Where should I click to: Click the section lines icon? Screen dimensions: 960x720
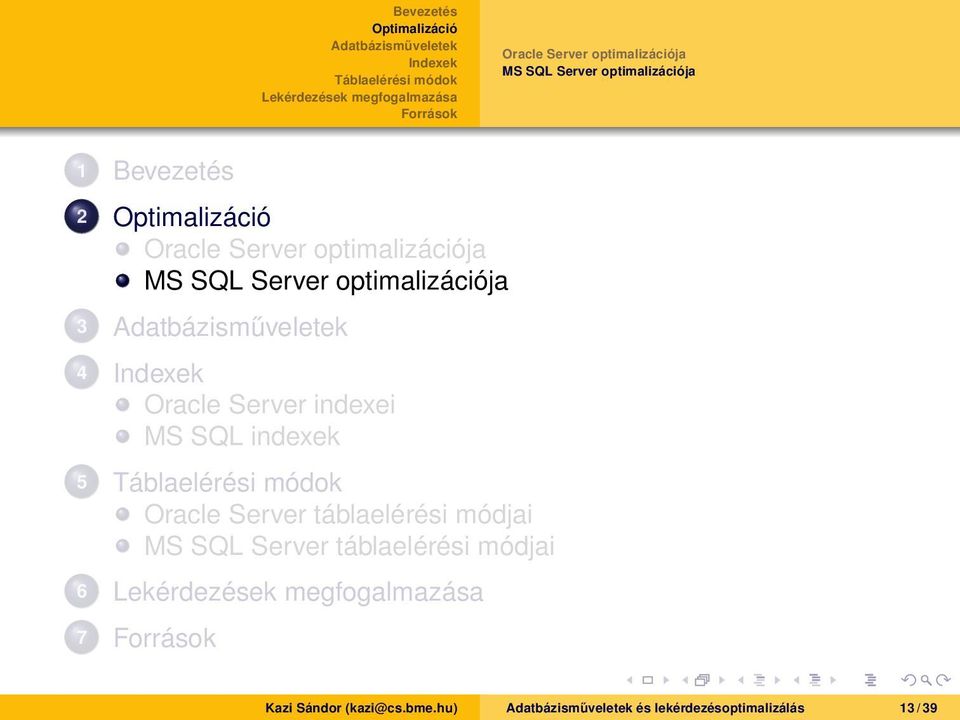pos(815,680)
